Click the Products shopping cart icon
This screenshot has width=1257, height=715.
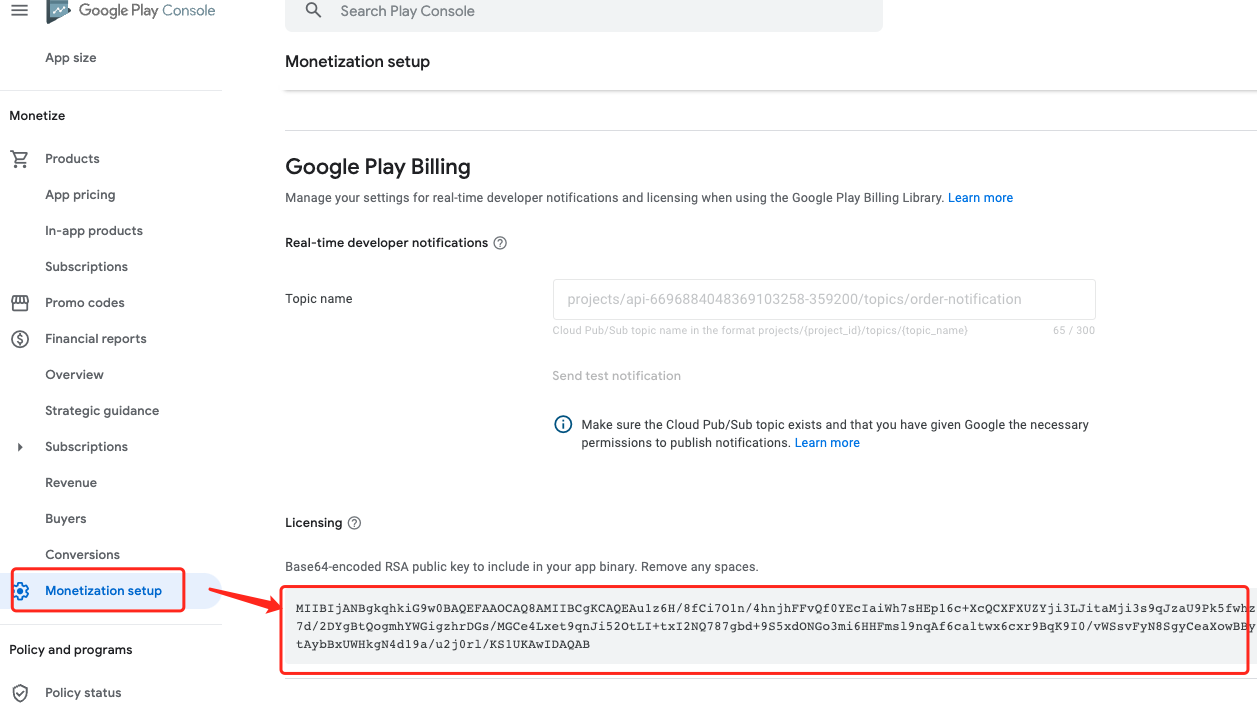pos(20,159)
